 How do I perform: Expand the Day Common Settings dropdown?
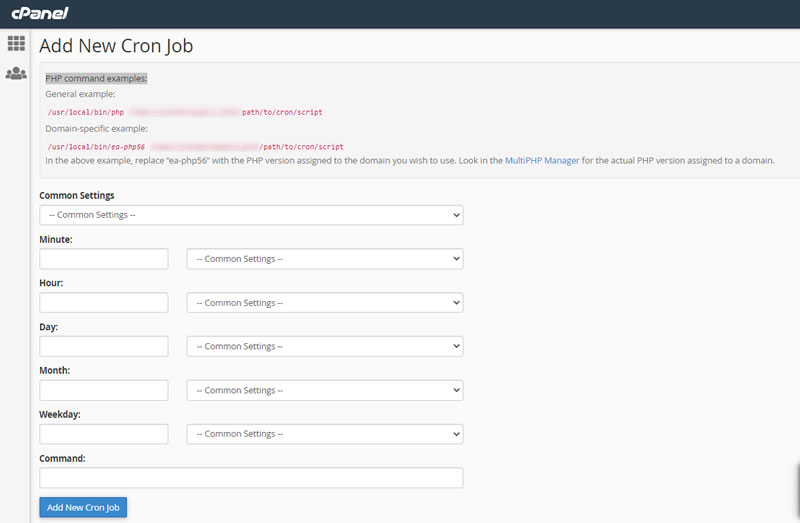pos(325,346)
